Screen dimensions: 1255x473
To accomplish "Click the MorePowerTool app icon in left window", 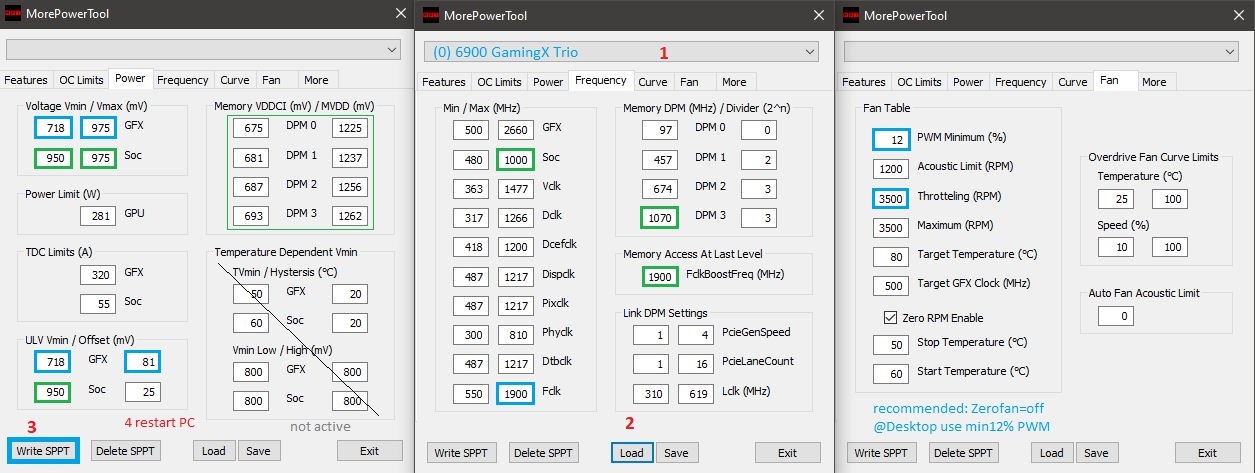I will coord(13,14).
